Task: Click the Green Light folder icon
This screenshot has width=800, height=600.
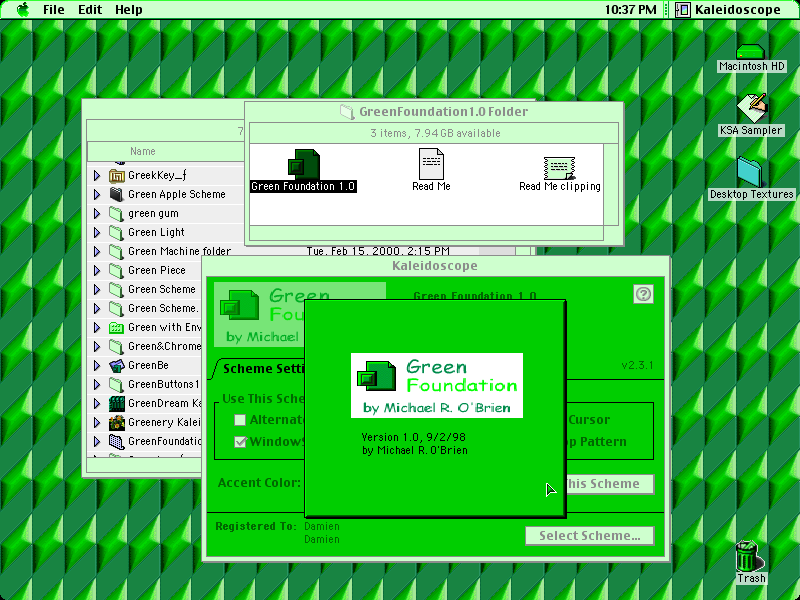Action: click(x=117, y=233)
